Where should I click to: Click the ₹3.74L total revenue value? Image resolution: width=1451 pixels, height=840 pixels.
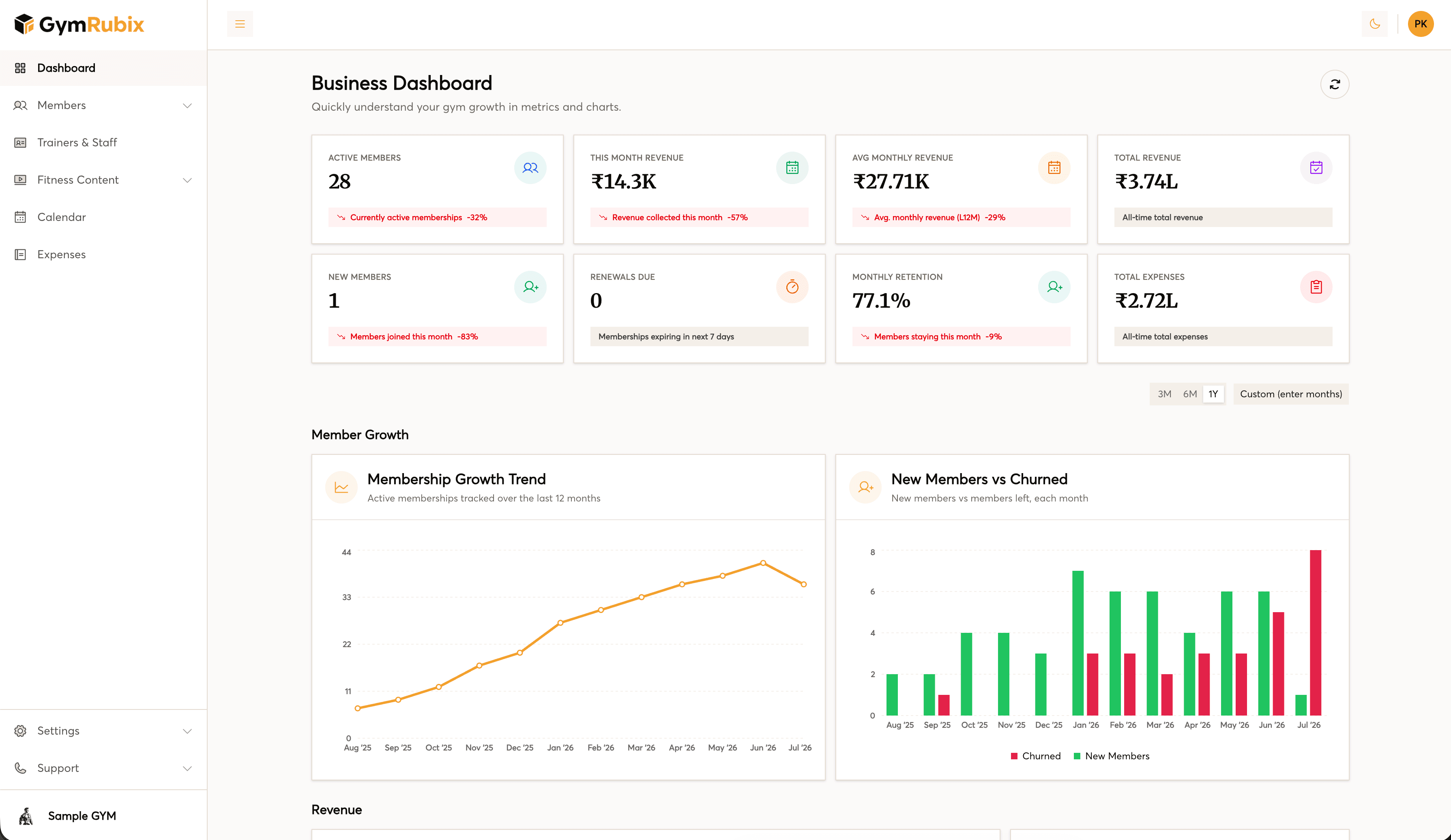(1146, 182)
